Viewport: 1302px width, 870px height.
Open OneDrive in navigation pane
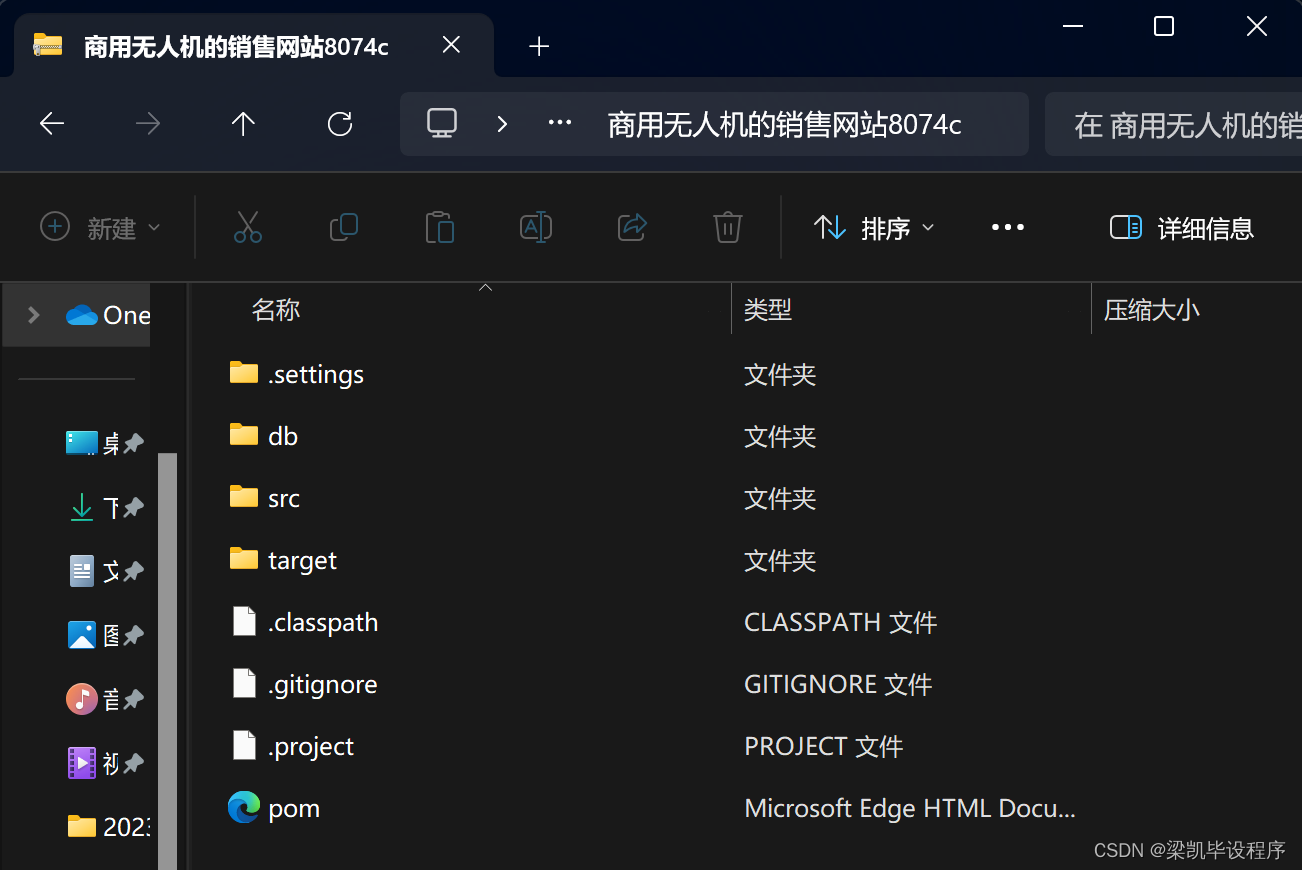pos(108,315)
